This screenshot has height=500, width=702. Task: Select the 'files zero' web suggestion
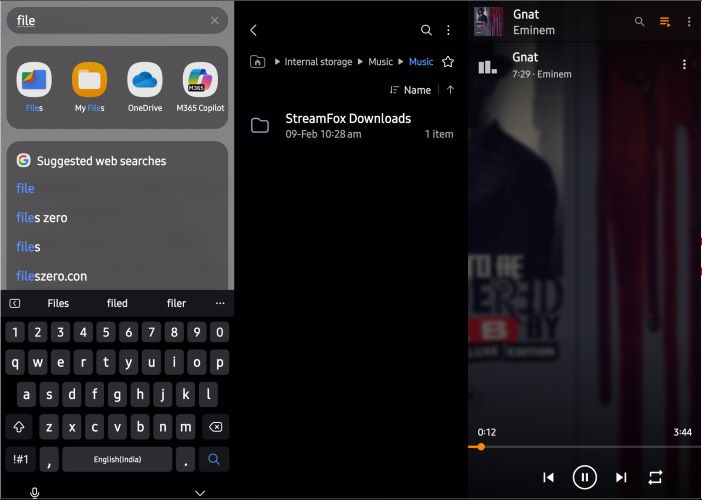click(x=42, y=218)
